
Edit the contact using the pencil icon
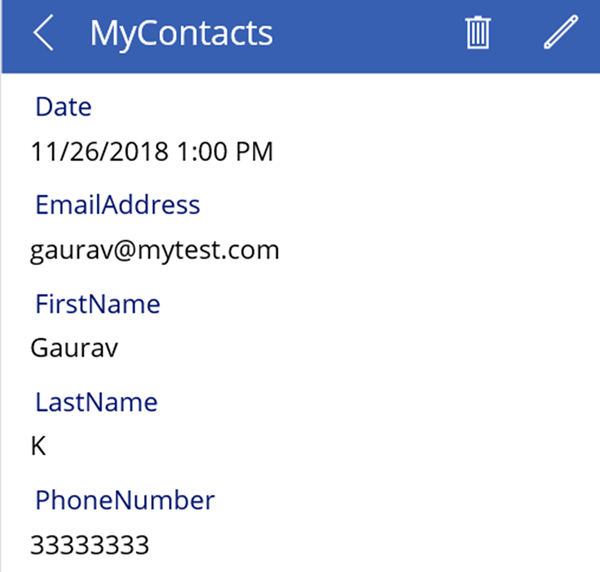point(561,34)
